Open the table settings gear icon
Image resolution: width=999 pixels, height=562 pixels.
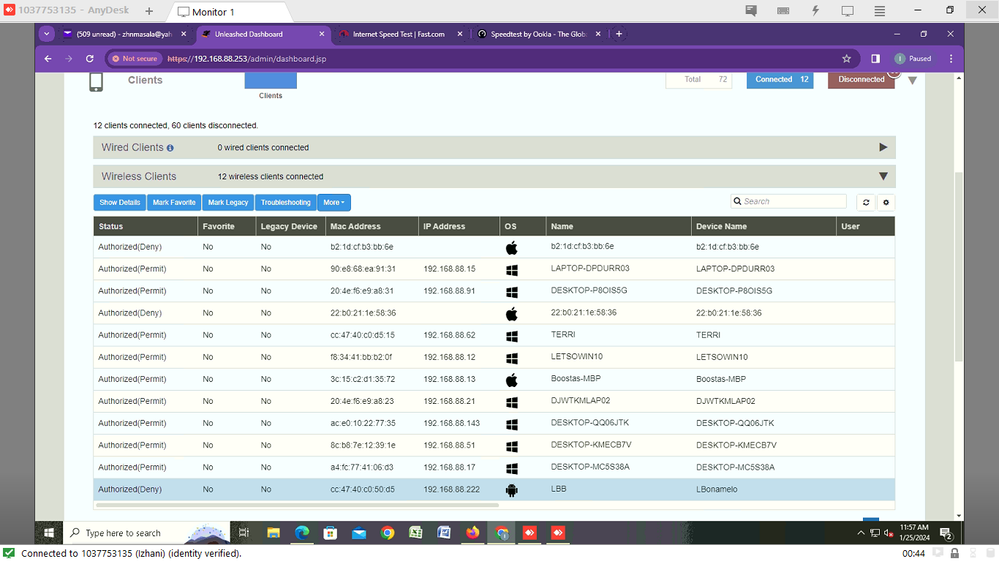pos(885,202)
